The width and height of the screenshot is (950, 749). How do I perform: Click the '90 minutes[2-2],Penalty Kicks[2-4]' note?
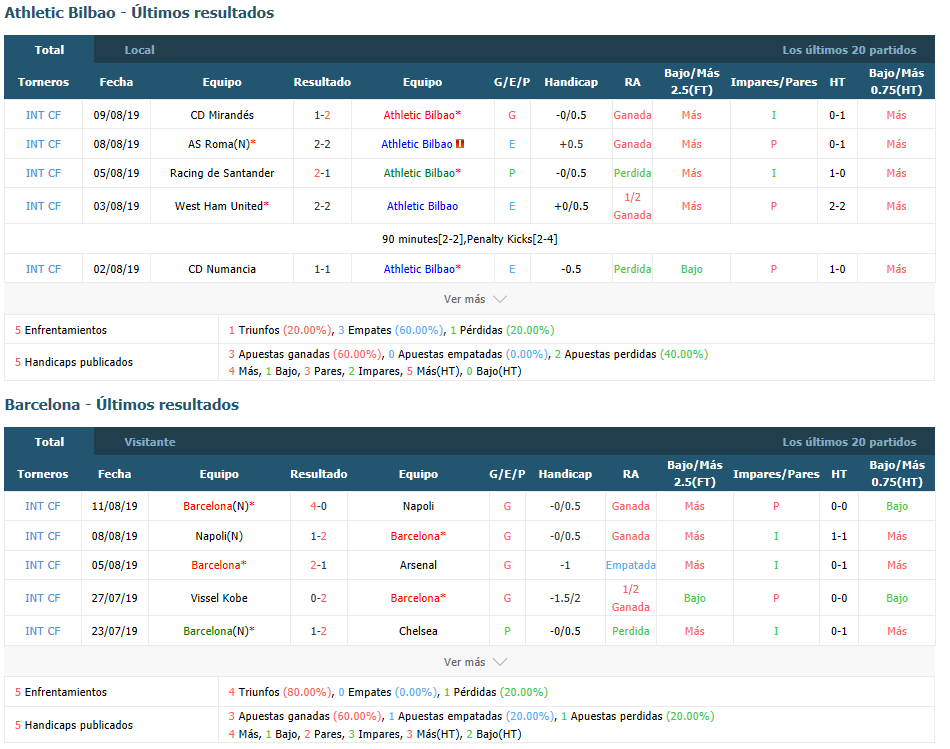point(470,239)
